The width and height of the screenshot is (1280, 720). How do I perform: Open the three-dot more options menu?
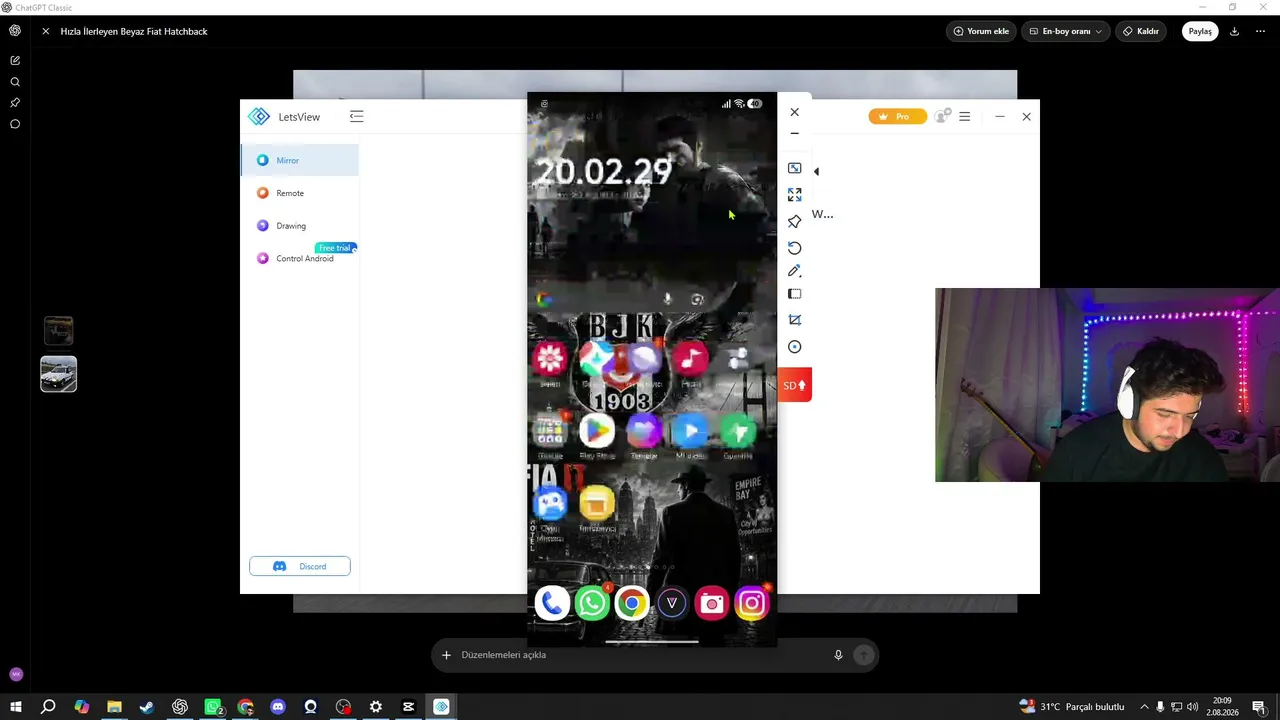1260,31
